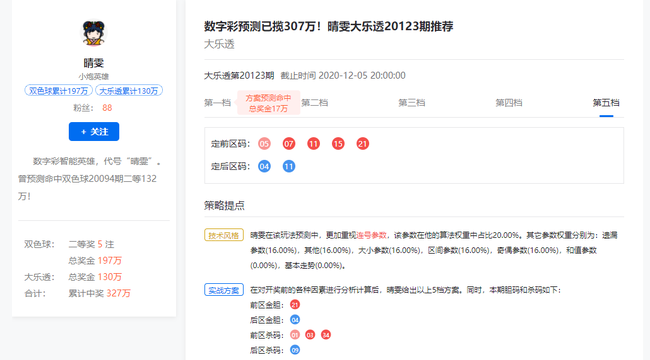The width and height of the screenshot is (650, 360).
Task: Switch to the 第一档 tab
Action: coord(218,102)
